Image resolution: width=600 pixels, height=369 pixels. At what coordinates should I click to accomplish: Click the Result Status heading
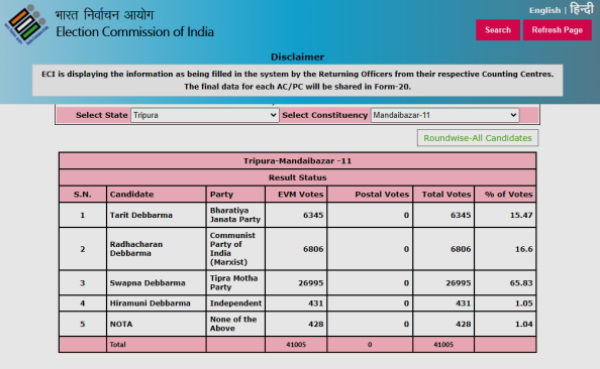pos(297,178)
